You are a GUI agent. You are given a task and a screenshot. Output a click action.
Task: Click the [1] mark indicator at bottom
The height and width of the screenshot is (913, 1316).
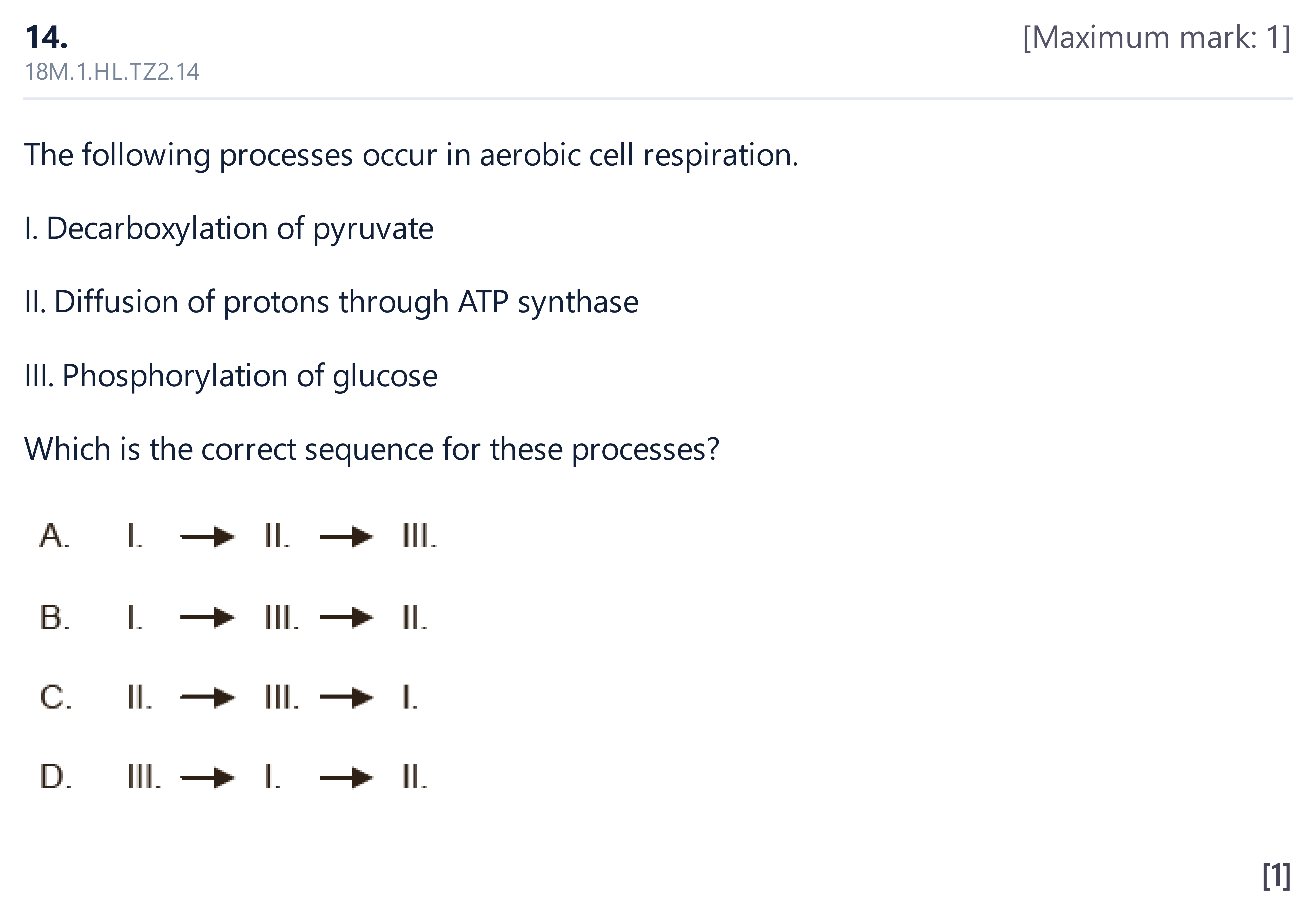pos(1276,876)
